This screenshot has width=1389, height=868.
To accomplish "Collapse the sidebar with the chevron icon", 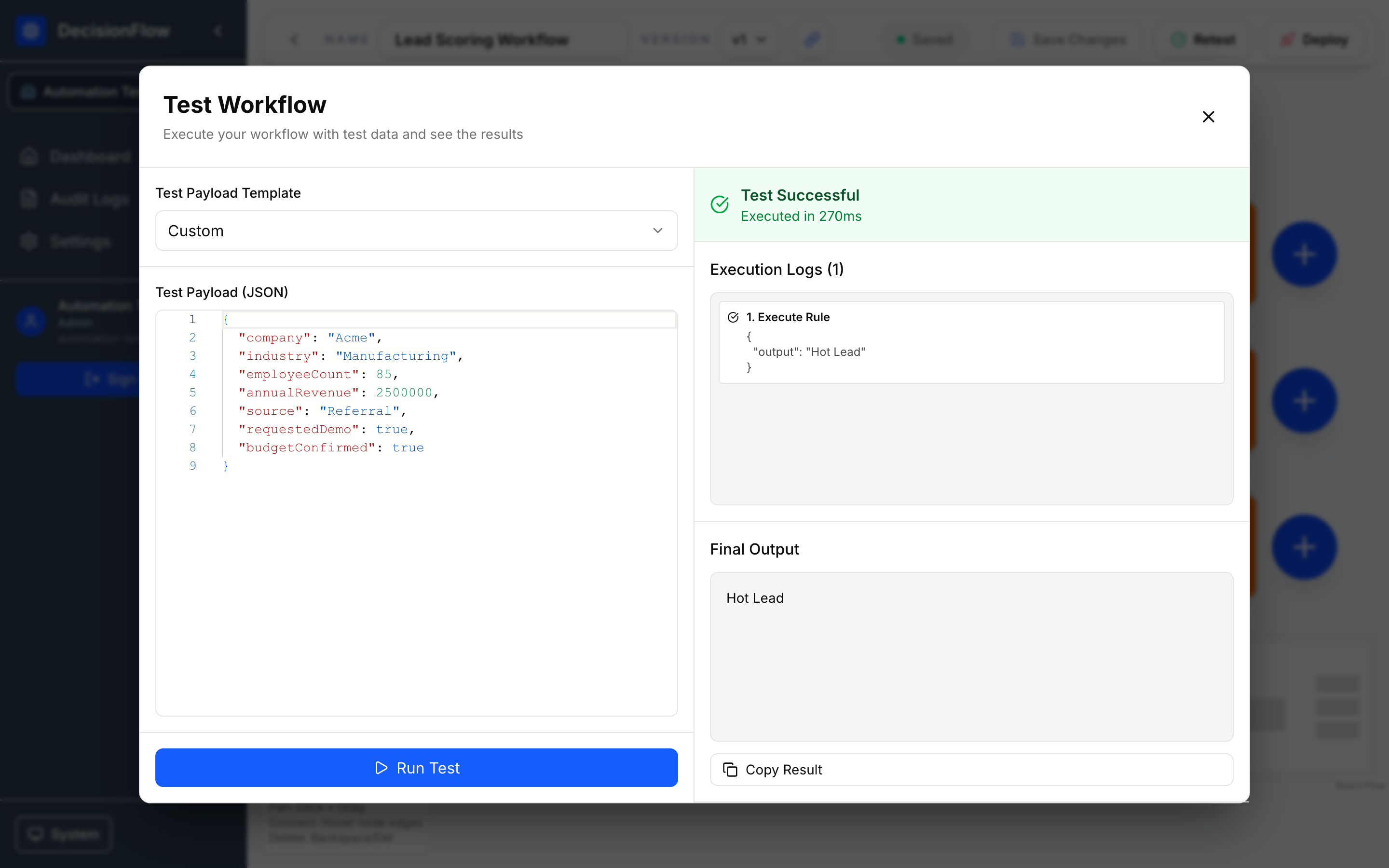I will [x=218, y=31].
